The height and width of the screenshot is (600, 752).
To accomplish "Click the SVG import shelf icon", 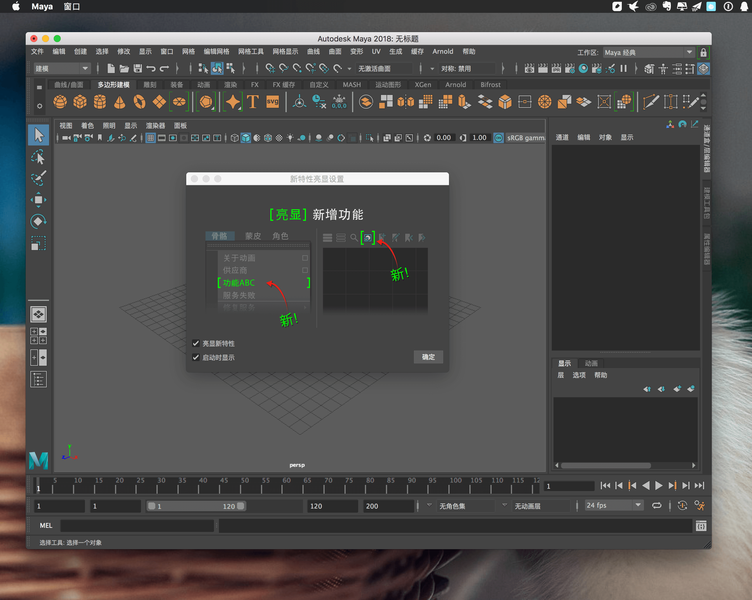I will 272,102.
